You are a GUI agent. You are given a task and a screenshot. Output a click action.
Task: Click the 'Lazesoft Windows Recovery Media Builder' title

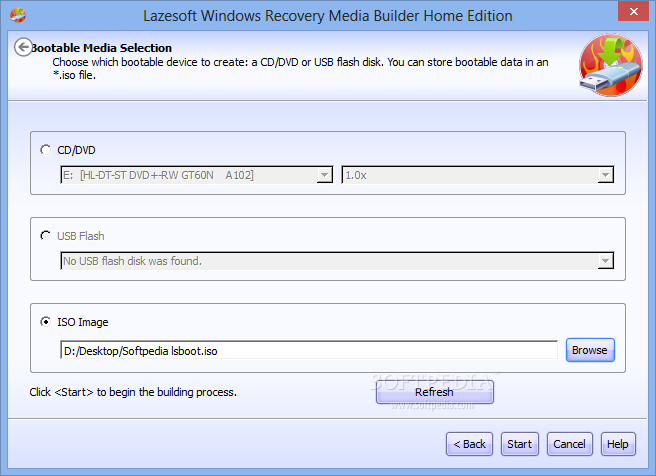coord(328,16)
